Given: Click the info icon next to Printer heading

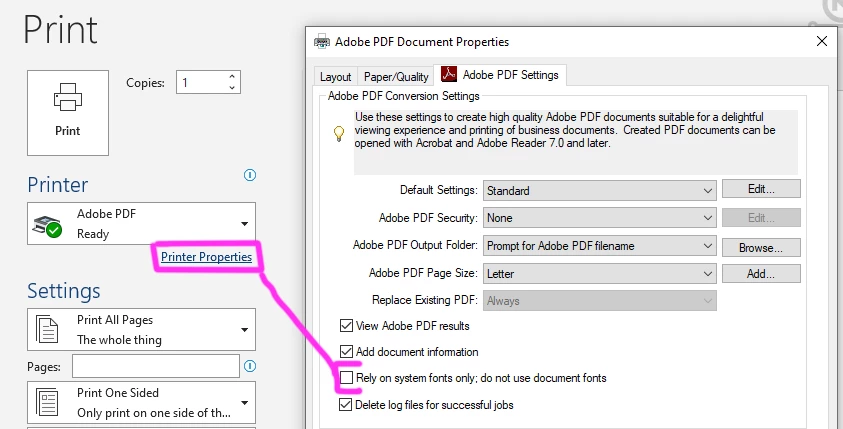Looking at the screenshot, I should (x=250, y=175).
